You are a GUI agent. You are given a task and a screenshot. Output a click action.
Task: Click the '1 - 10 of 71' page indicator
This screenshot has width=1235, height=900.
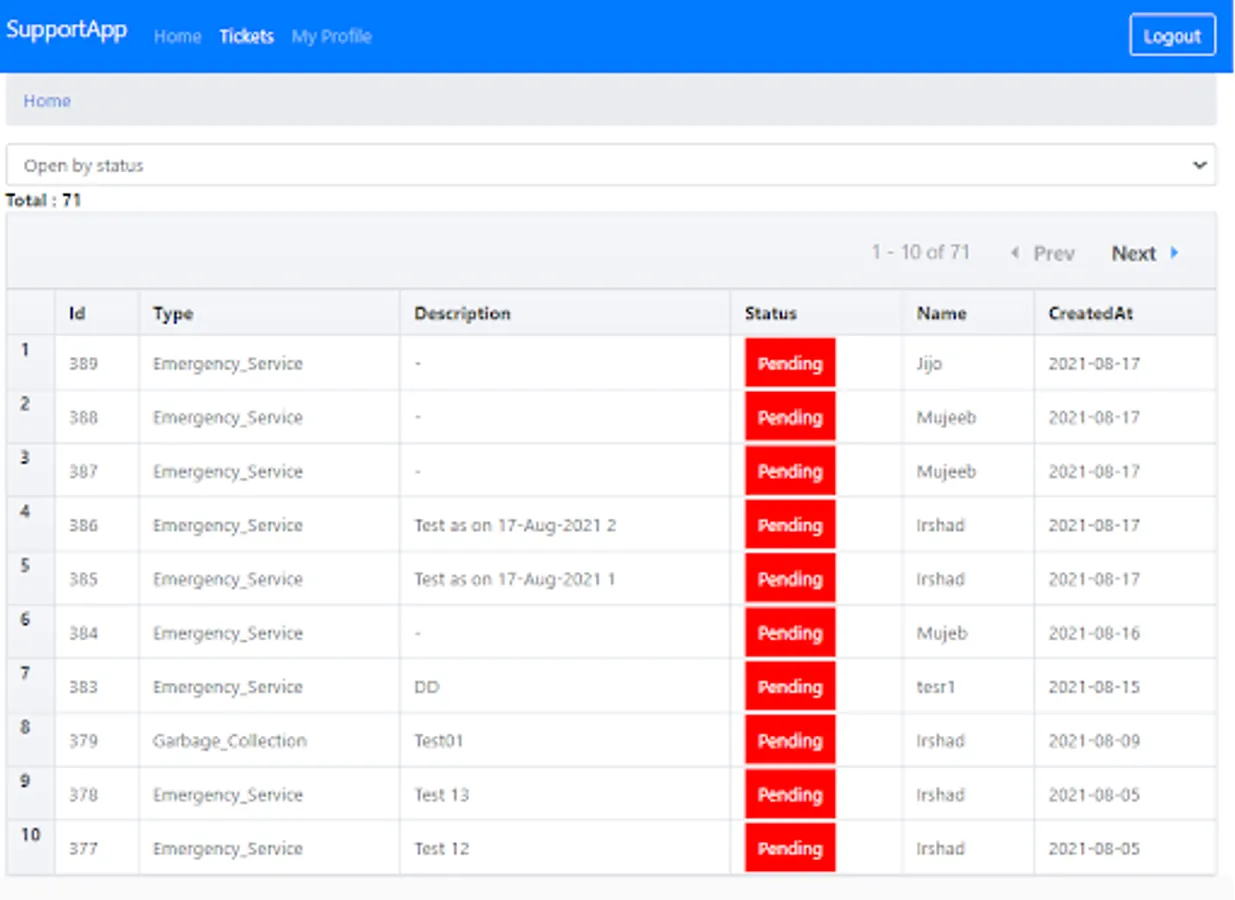[920, 253]
